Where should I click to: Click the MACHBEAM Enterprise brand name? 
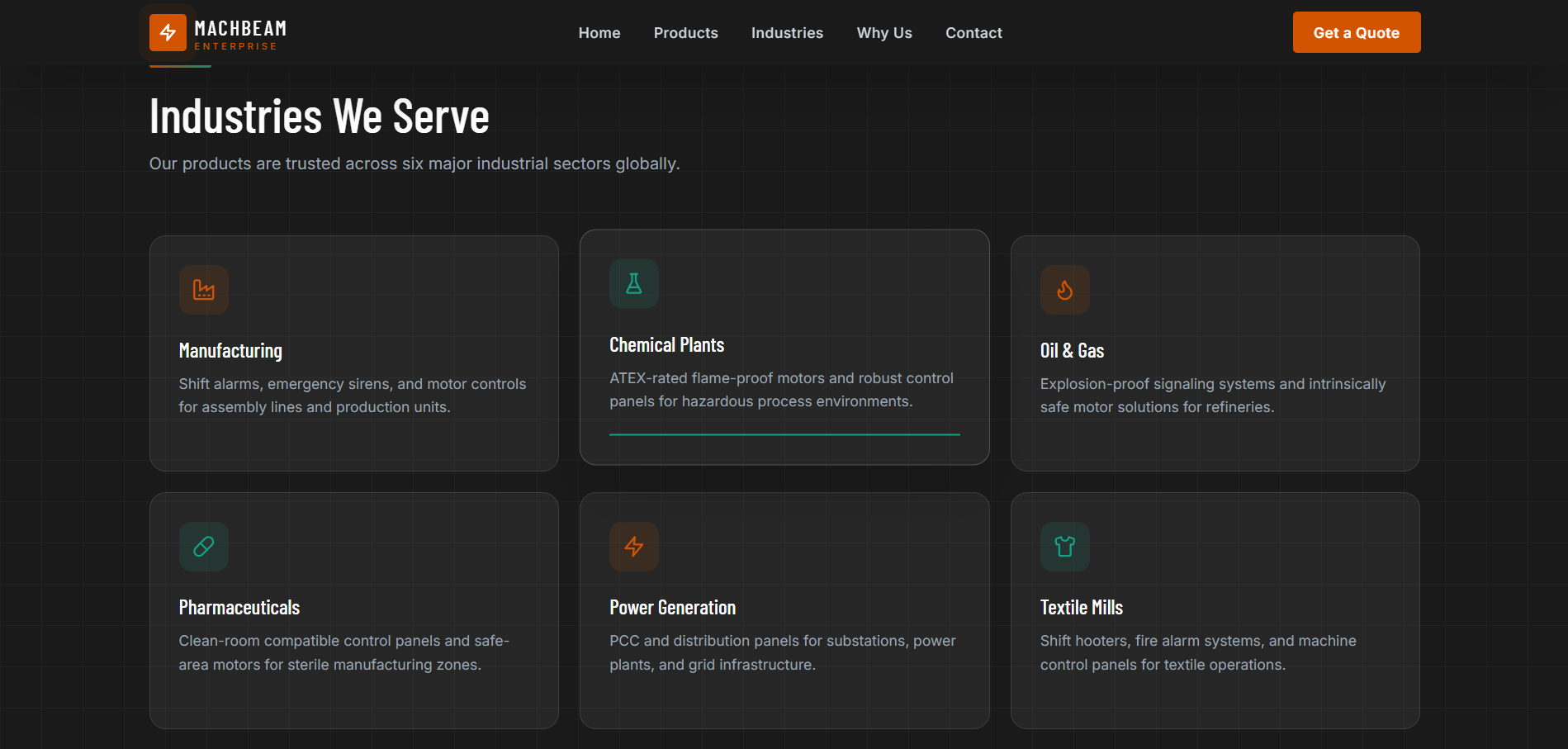(240, 35)
